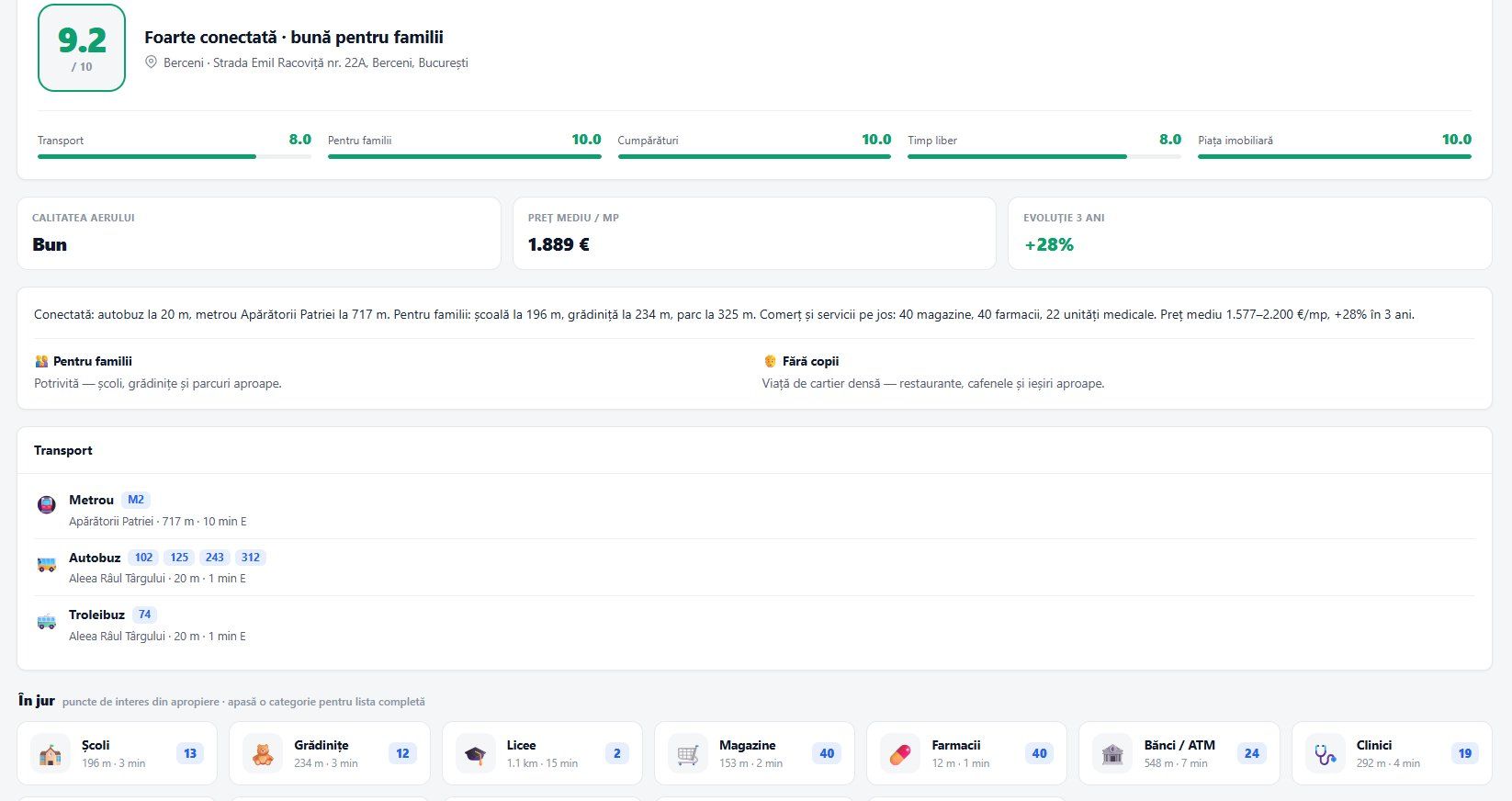Click the Magazine count badge 40
Image resolution: width=1512 pixels, height=801 pixels.
pyautogui.click(x=827, y=753)
